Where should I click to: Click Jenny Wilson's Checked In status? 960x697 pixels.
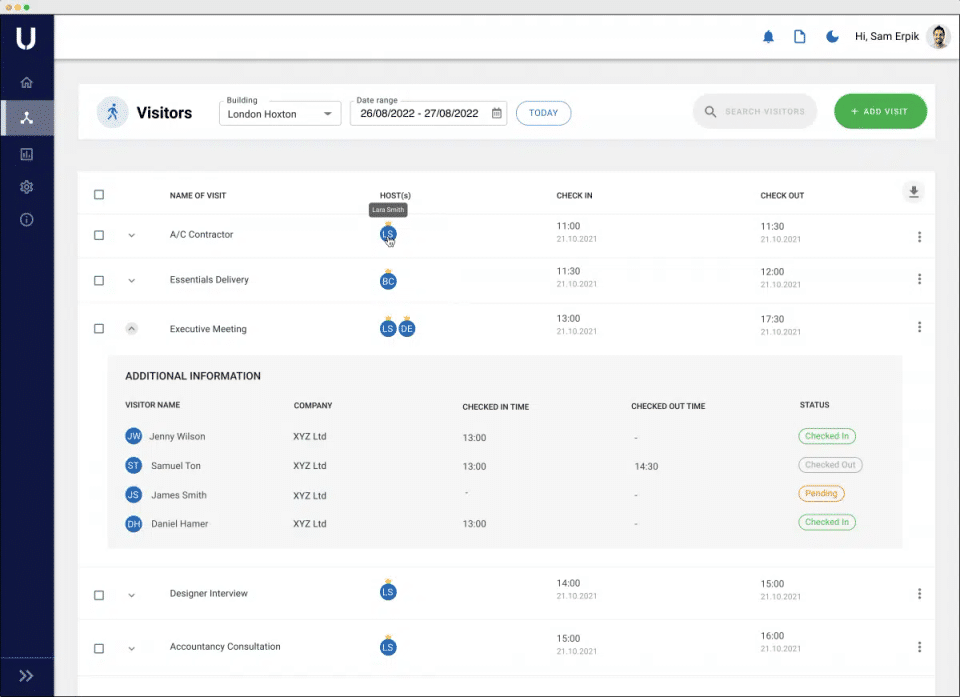click(x=827, y=436)
